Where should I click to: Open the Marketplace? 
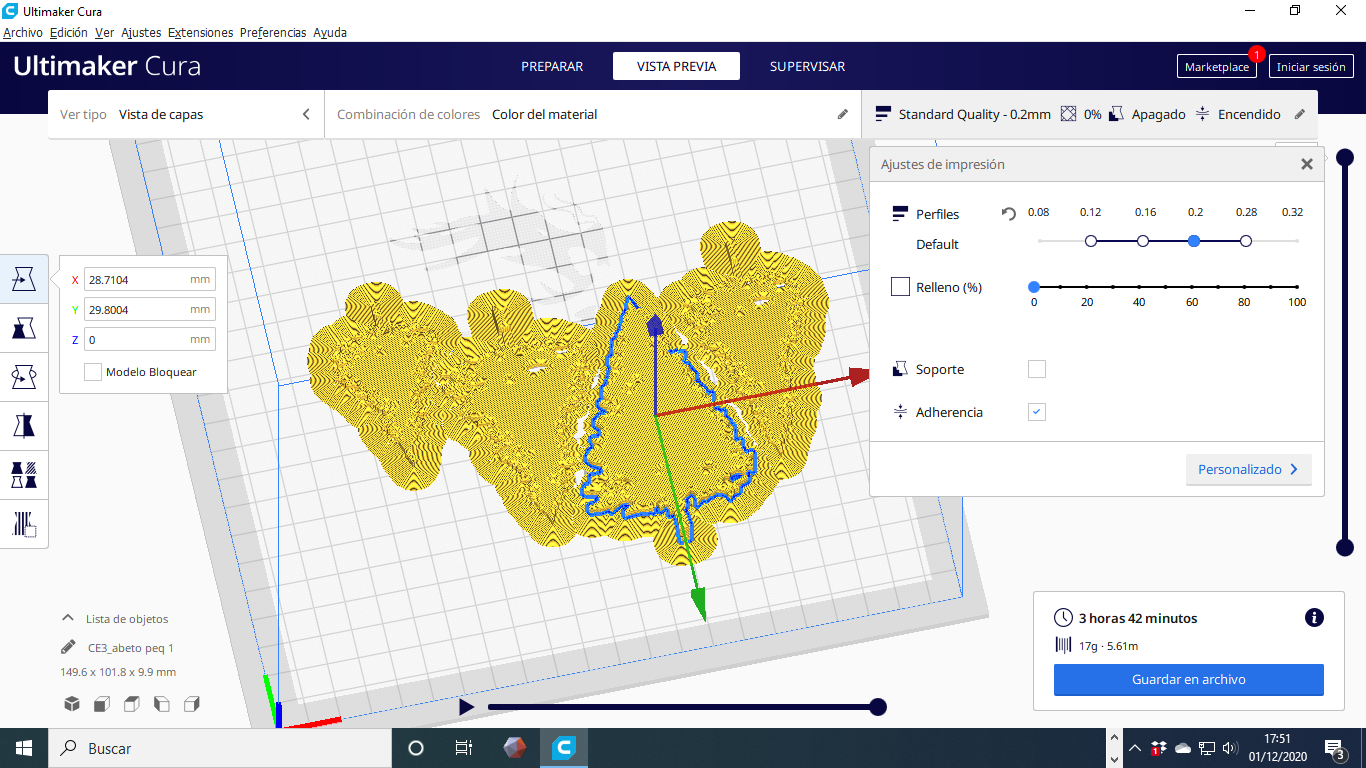1217,66
